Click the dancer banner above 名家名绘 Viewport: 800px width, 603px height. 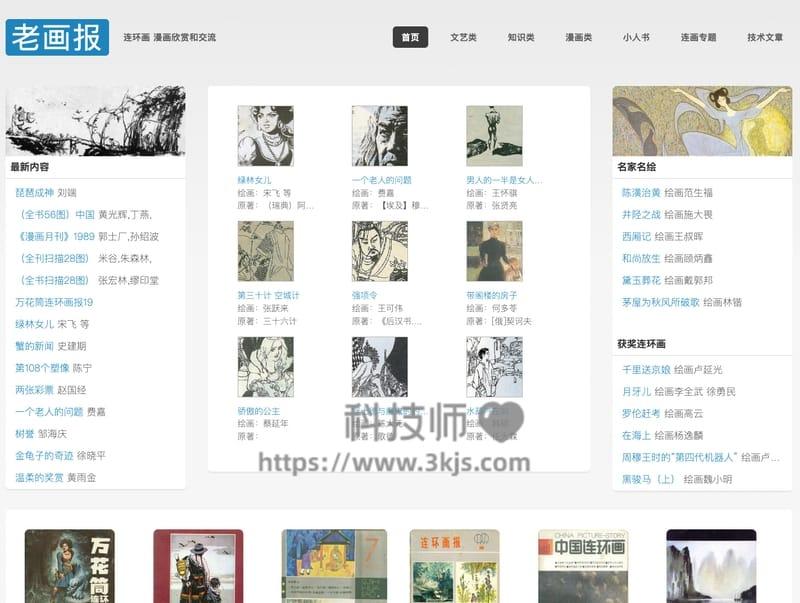point(702,121)
